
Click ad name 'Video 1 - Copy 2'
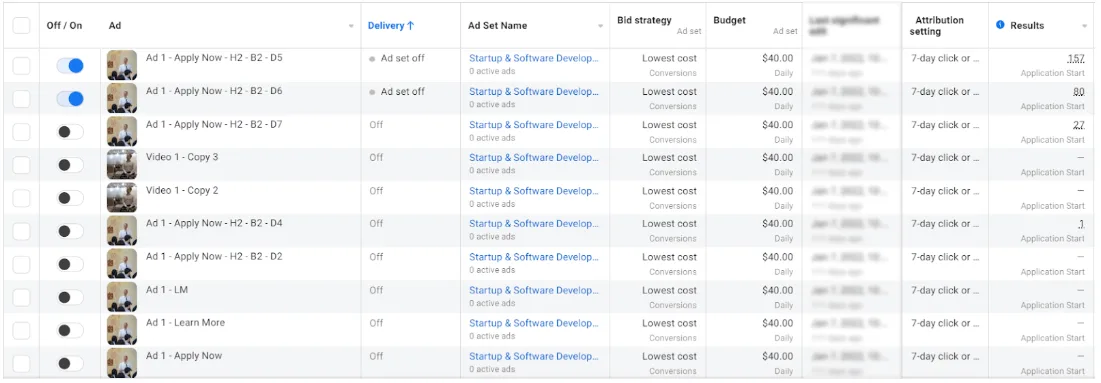[x=182, y=190]
